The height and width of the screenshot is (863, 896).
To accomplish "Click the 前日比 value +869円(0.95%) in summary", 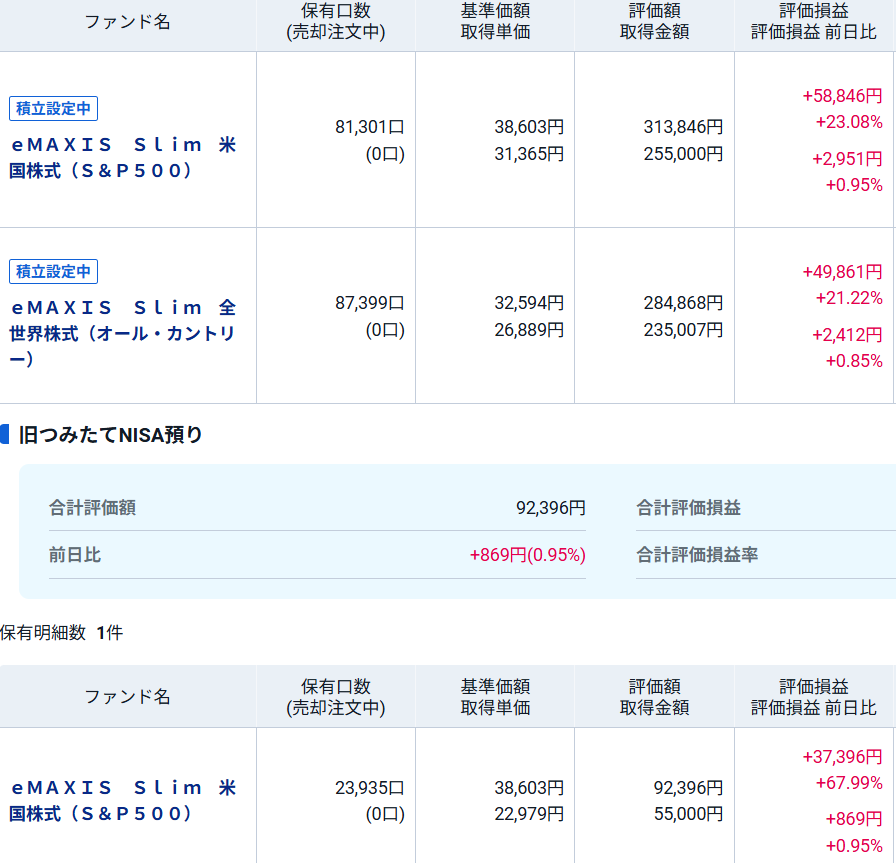I will coord(527,555).
